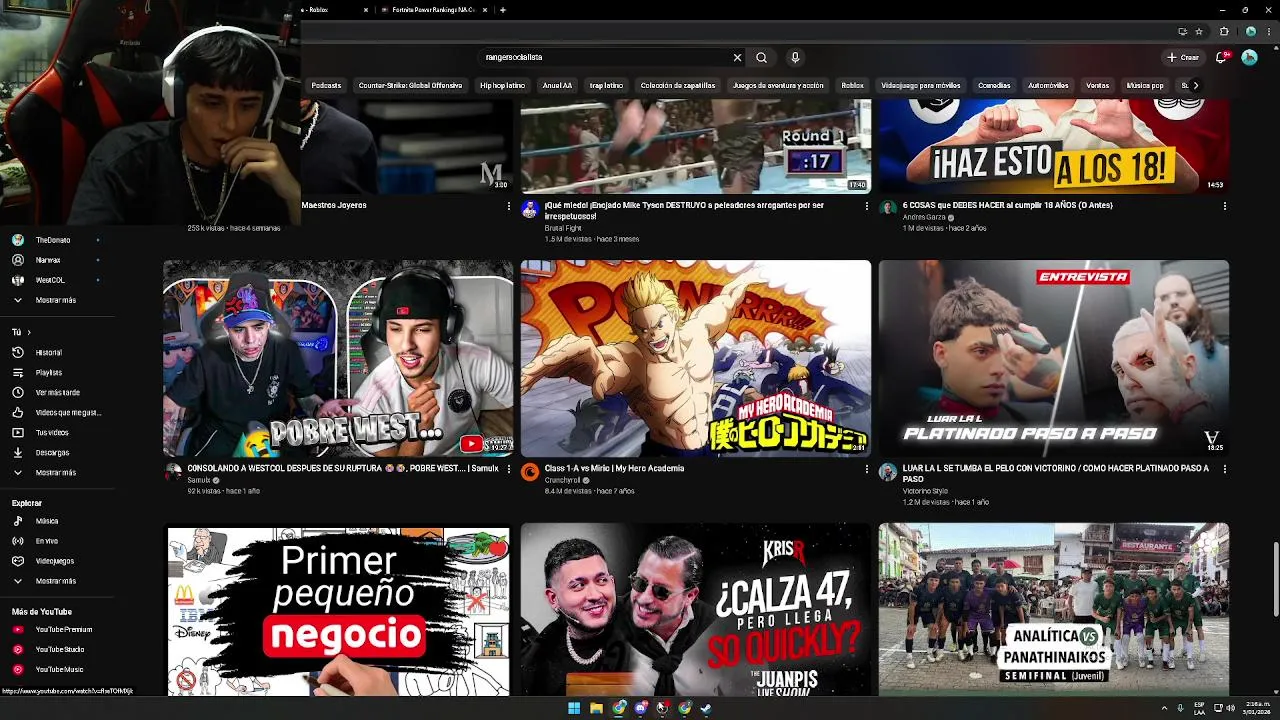The height and width of the screenshot is (720, 1280).
Task: Open new browser tab
Action: point(503,10)
